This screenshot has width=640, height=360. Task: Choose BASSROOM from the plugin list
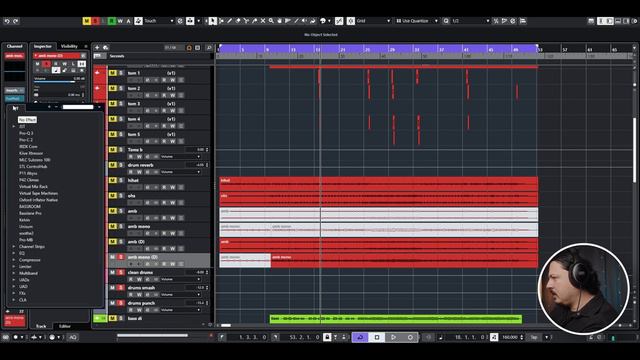click(30, 207)
